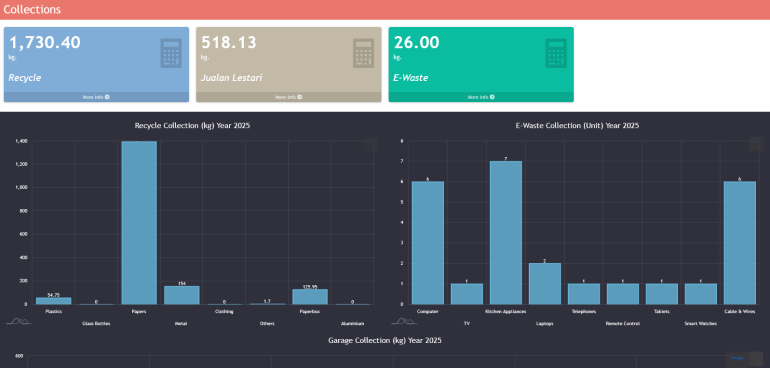
Task: Click the 1,730.40 value on the Recycle card
Action: pos(45,43)
